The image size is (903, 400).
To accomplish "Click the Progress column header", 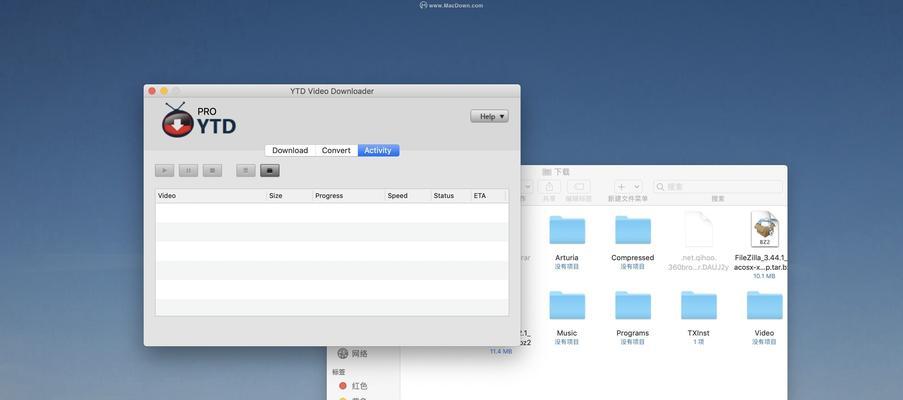I will pyautogui.click(x=349, y=196).
